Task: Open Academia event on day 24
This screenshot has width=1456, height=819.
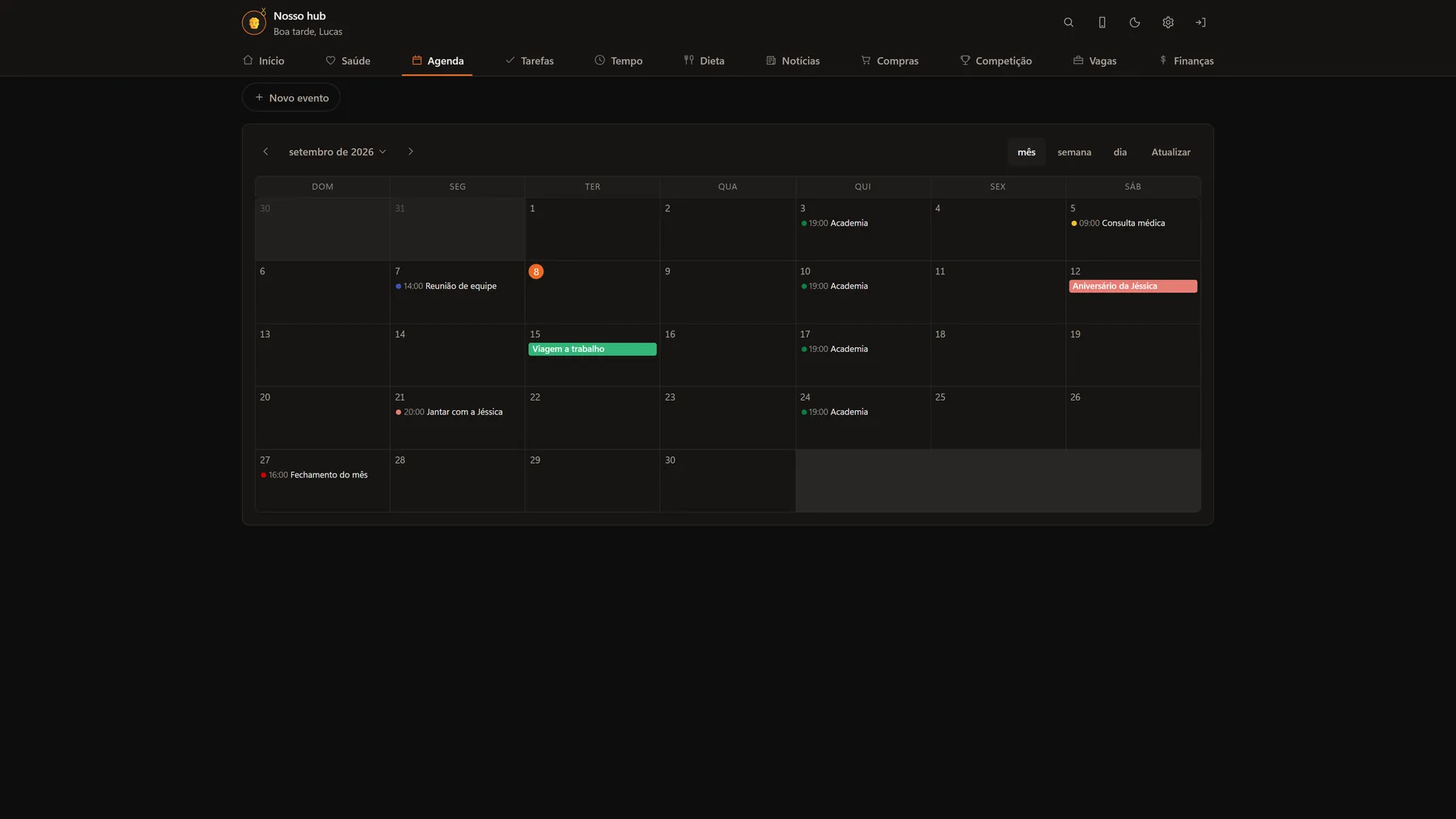Action: [x=835, y=412]
